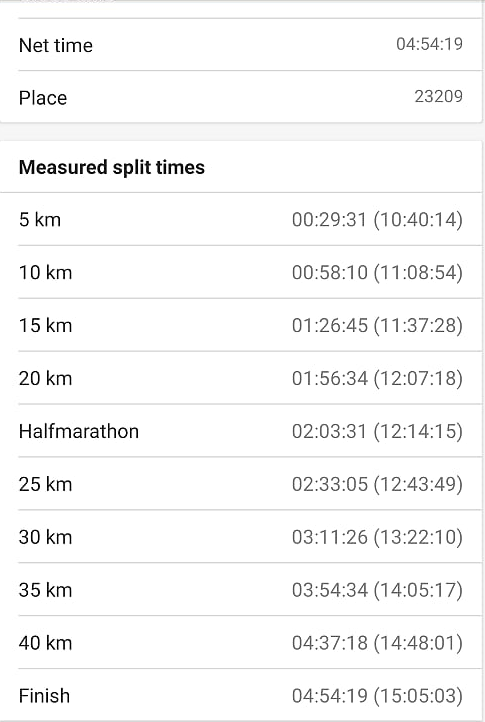The height and width of the screenshot is (722, 485).
Task: Click the place value 23209
Action: 438,96
